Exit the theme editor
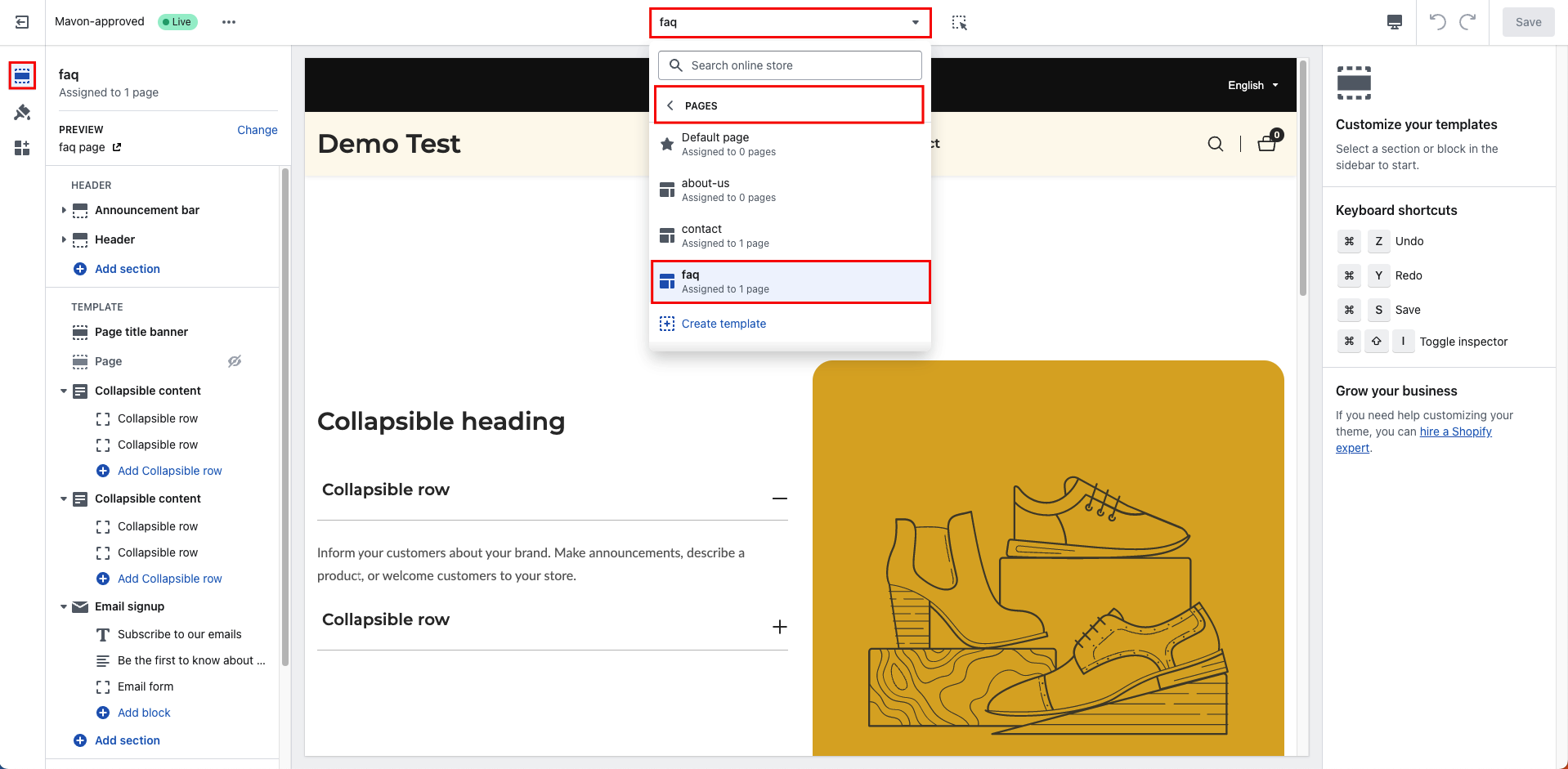This screenshot has width=1568, height=769. 21,22
